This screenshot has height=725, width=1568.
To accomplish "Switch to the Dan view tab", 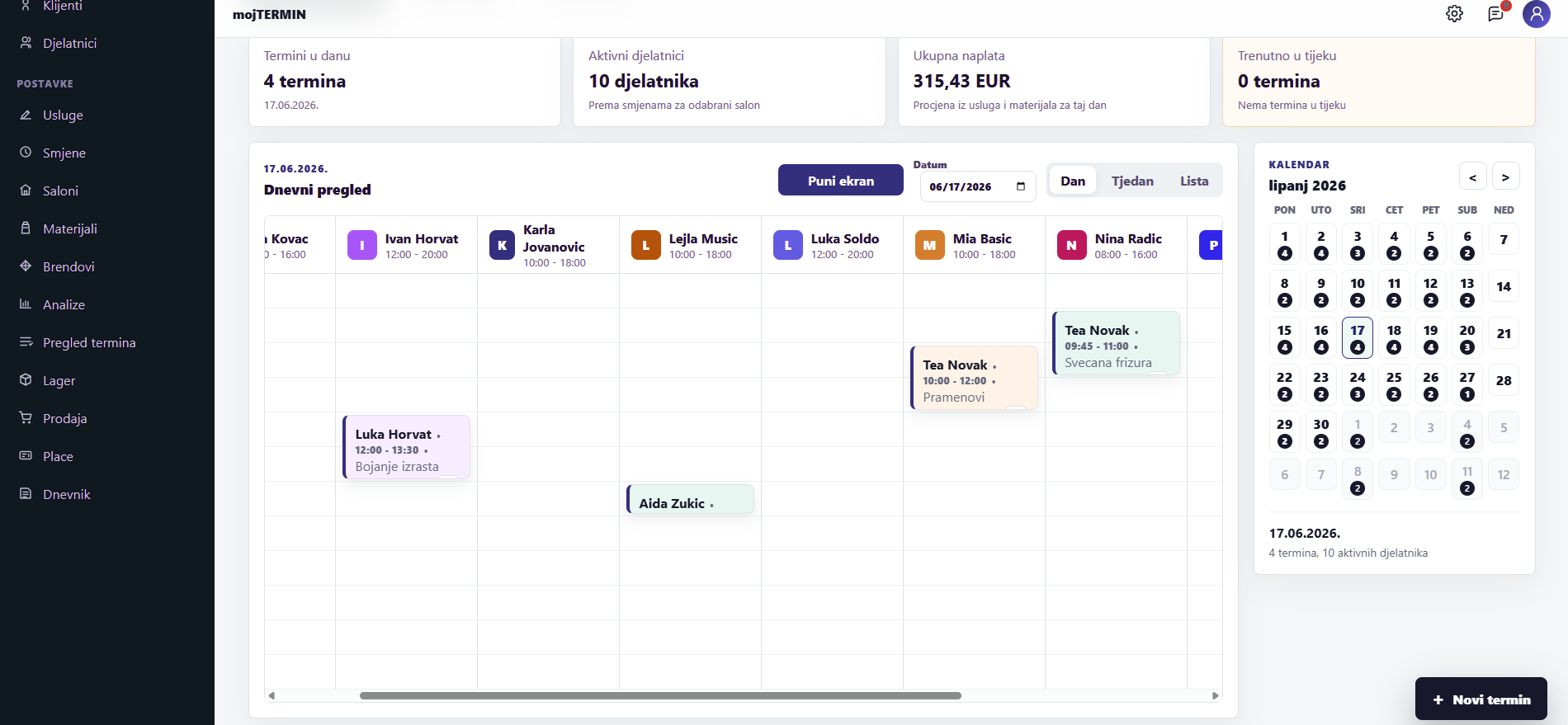I will (x=1073, y=181).
